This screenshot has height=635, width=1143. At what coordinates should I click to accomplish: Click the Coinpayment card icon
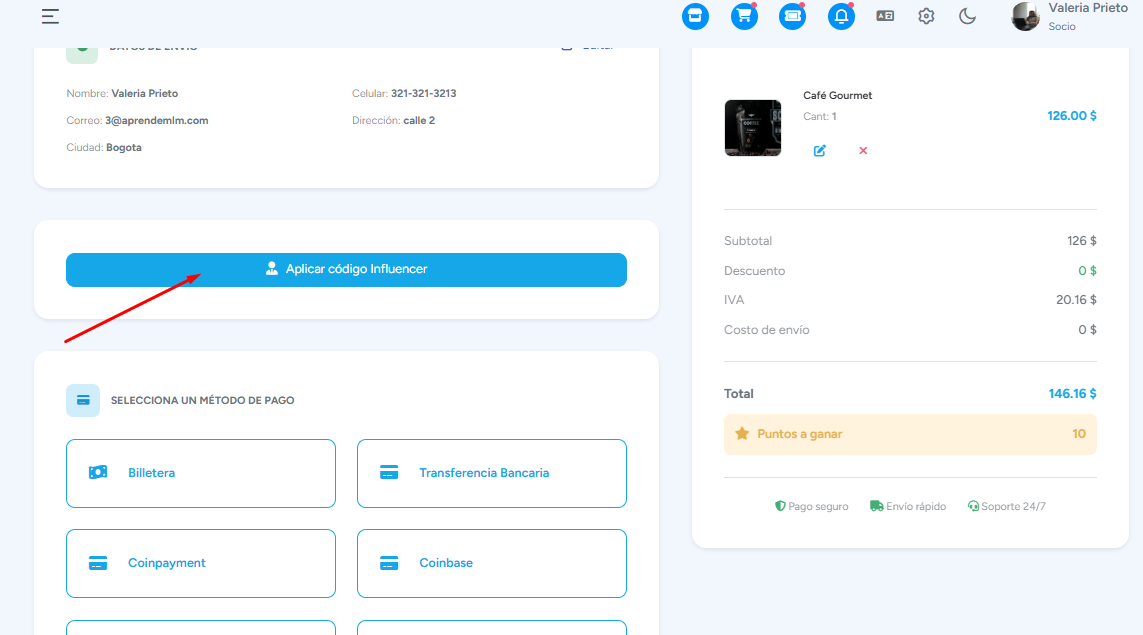pos(98,563)
